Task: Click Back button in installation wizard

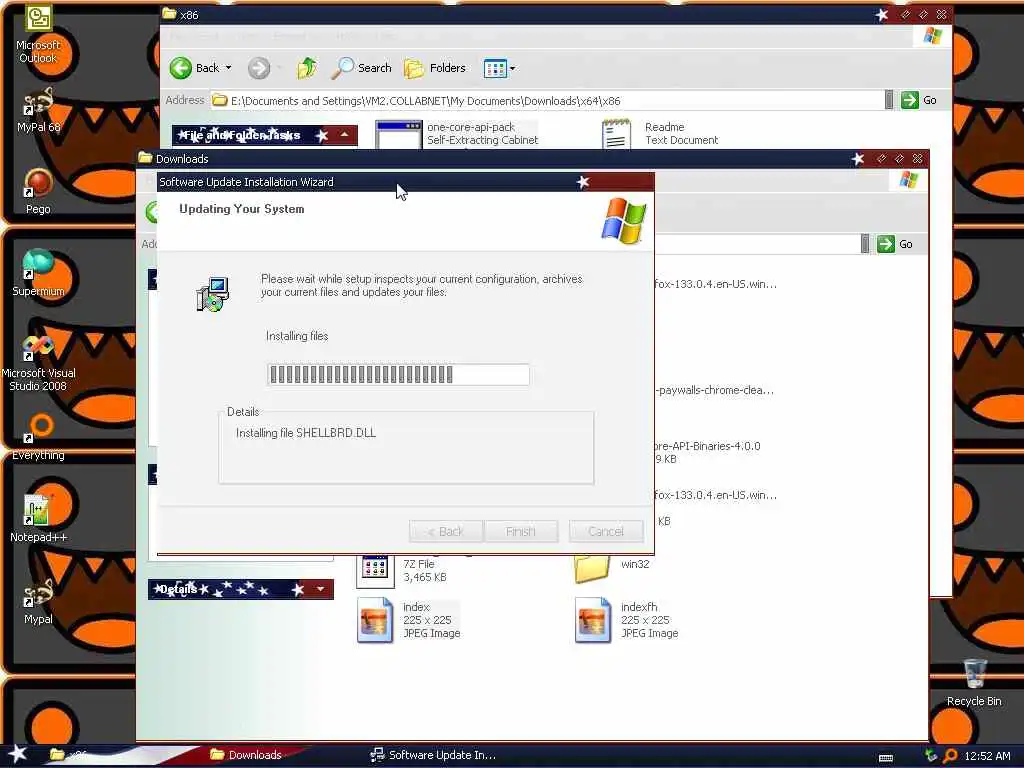Action: click(x=446, y=532)
